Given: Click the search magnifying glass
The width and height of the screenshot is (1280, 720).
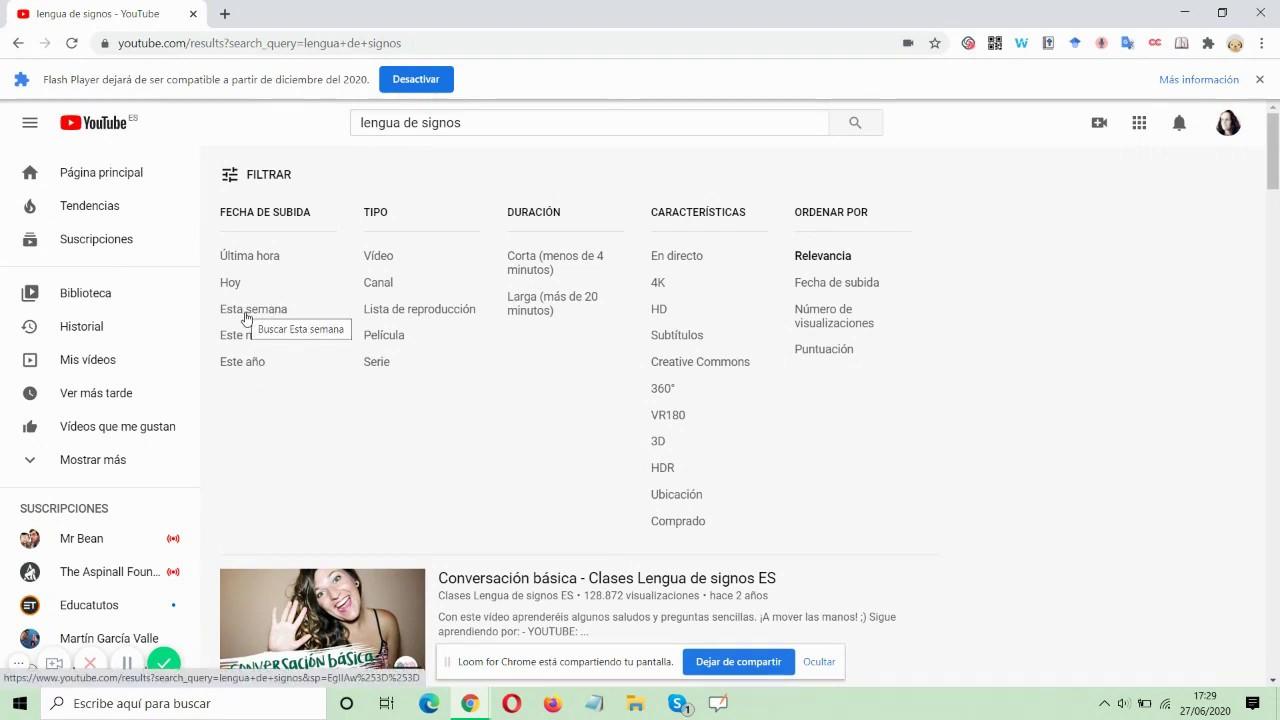Looking at the screenshot, I should coord(855,122).
